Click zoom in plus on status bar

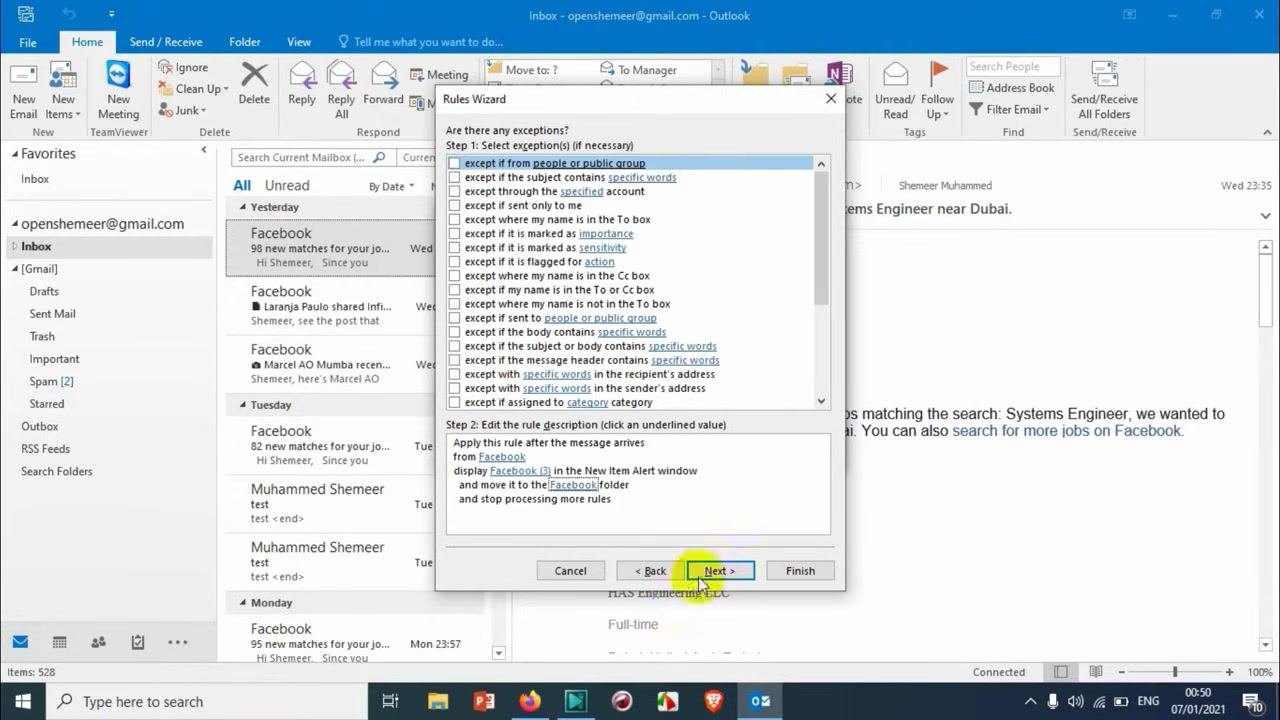coord(1229,672)
